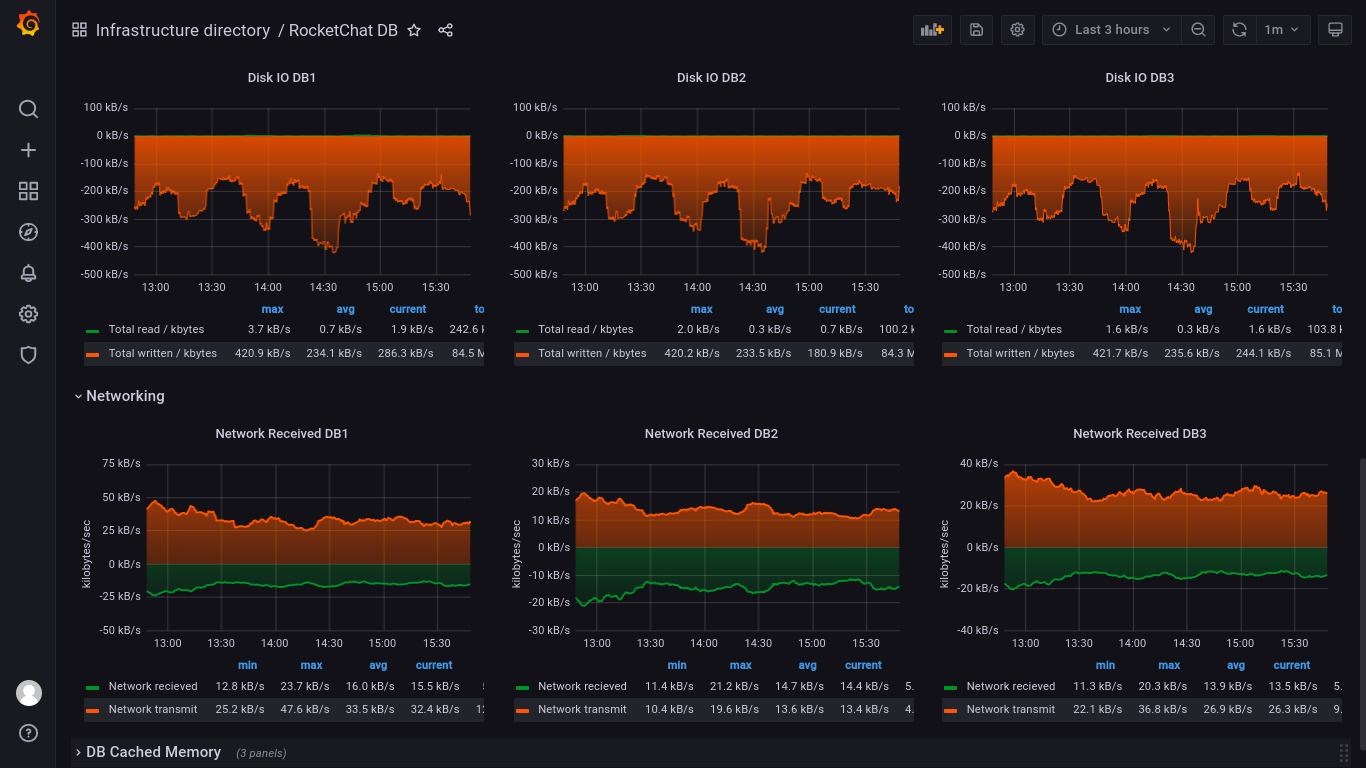Star the RocketChat DB dashboard
Viewport: 1366px width, 768px height.
pyautogui.click(x=414, y=30)
